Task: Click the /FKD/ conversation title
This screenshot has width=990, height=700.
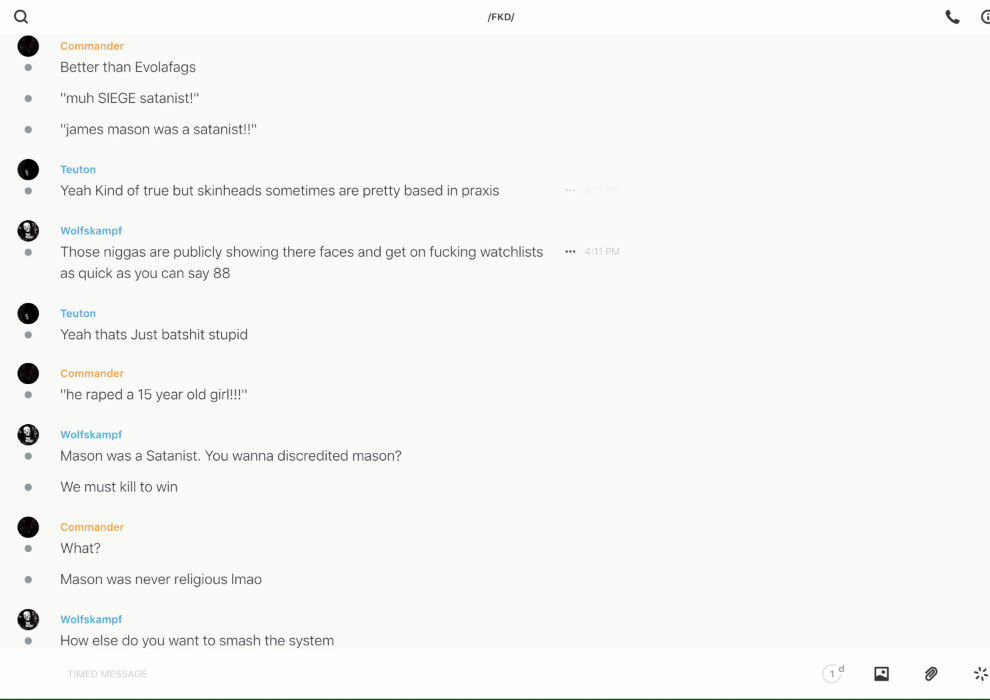Action: (501, 17)
